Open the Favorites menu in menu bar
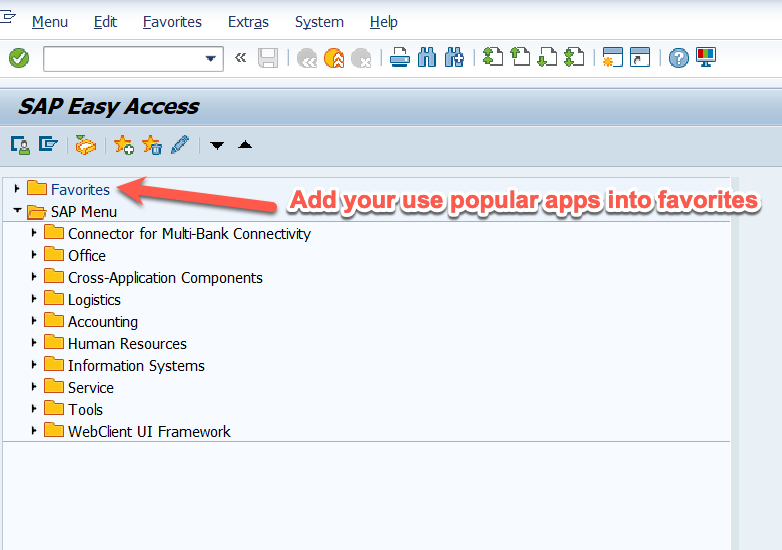This screenshot has width=782, height=550. click(172, 22)
